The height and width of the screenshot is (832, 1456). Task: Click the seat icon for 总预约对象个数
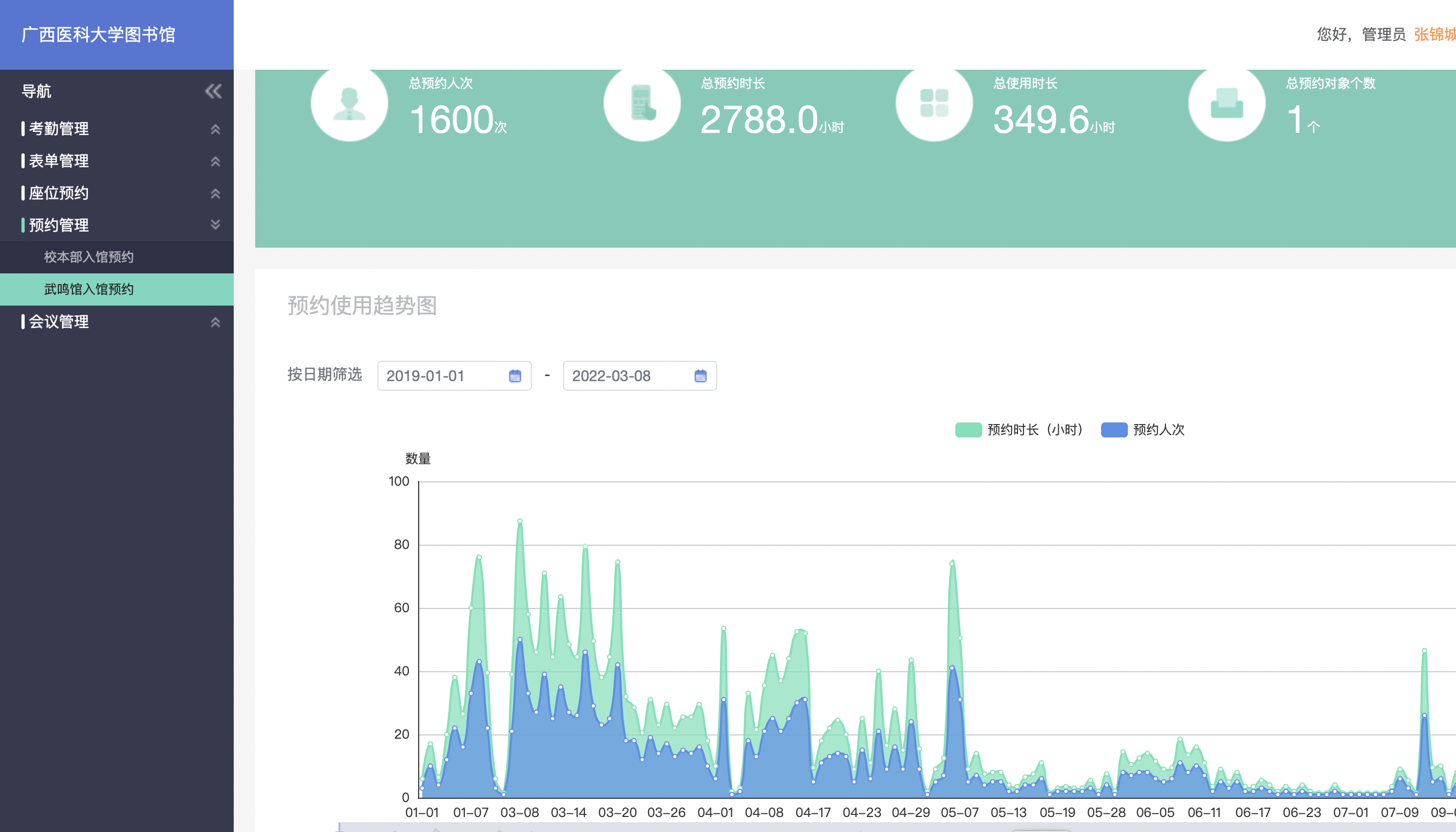1227,104
